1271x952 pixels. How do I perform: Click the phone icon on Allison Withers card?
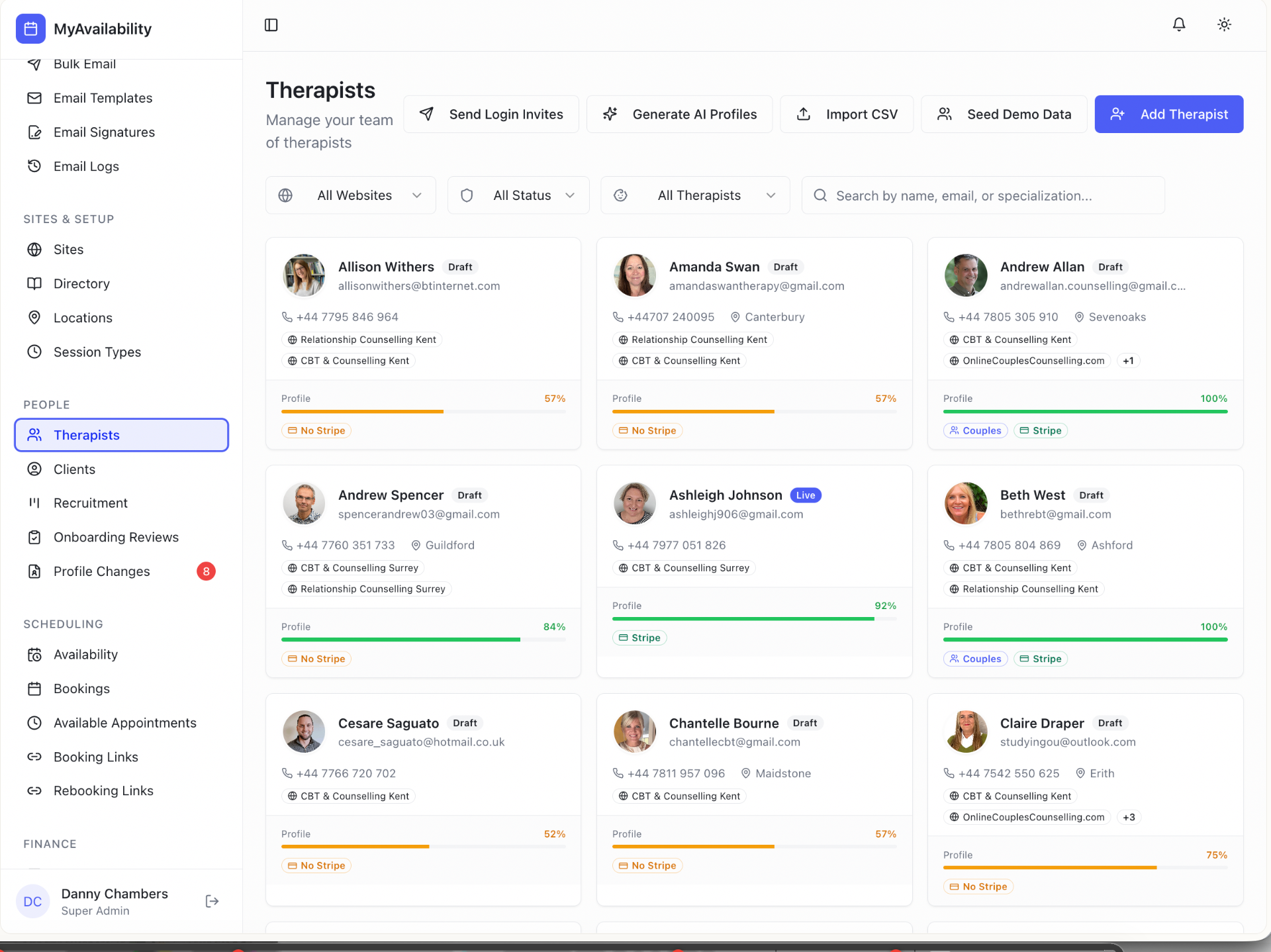(287, 317)
